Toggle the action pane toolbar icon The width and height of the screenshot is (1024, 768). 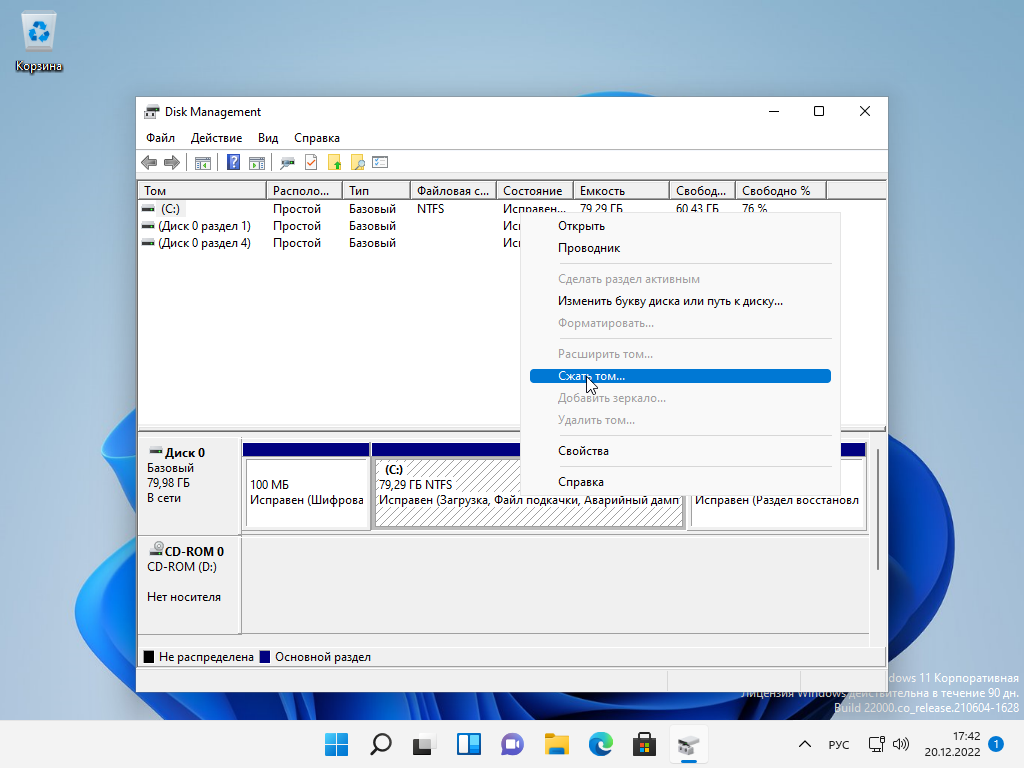257,163
